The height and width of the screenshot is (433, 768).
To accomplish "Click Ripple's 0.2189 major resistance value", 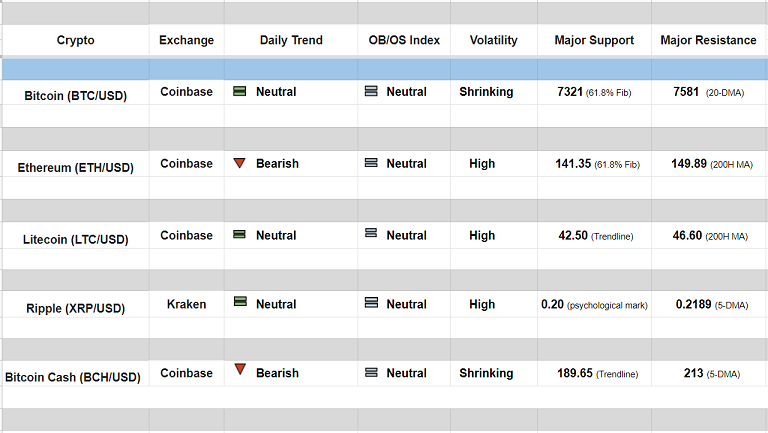I will click(x=695, y=304).
